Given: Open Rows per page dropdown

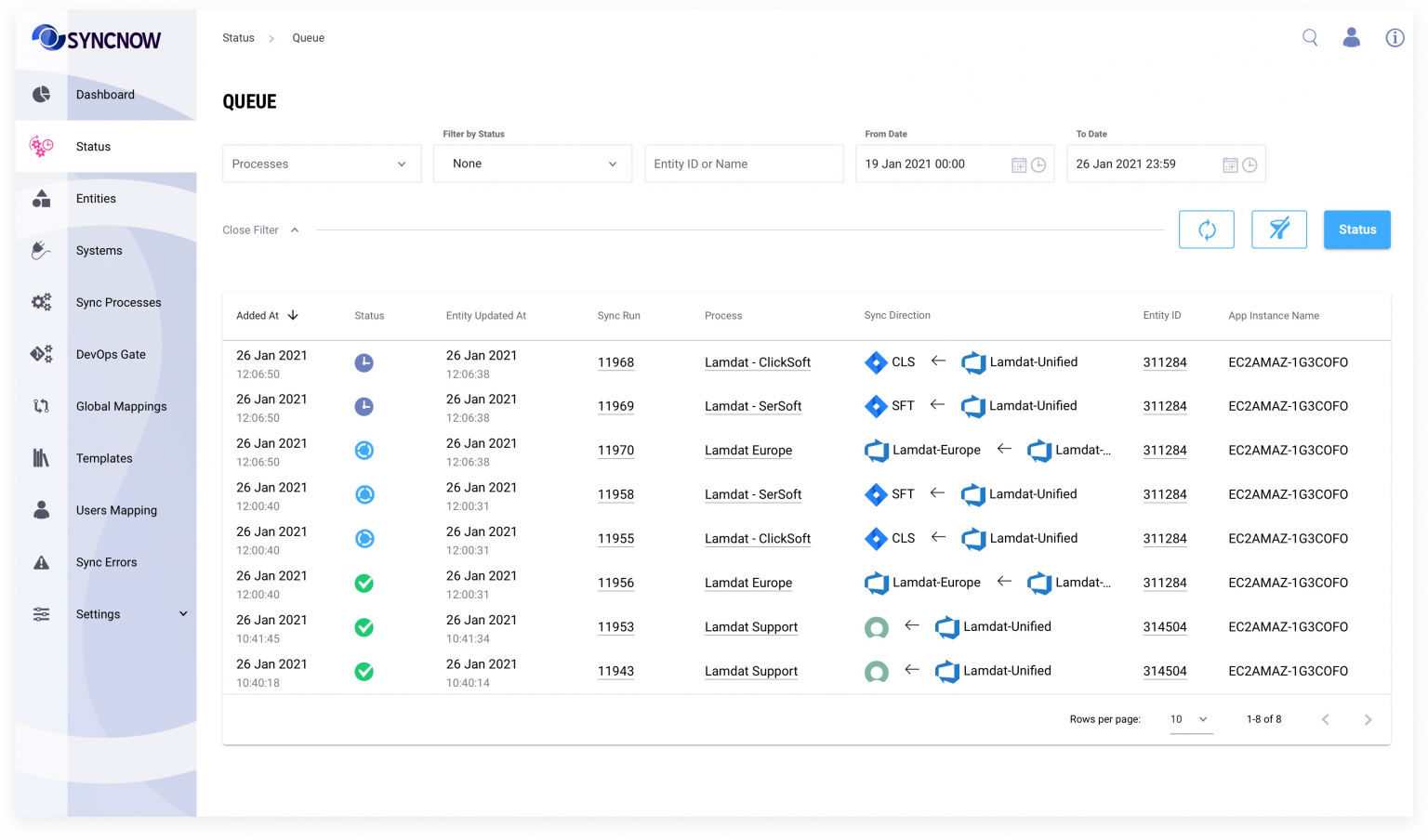Looking at the screenshot, I should click(1192, 719).
